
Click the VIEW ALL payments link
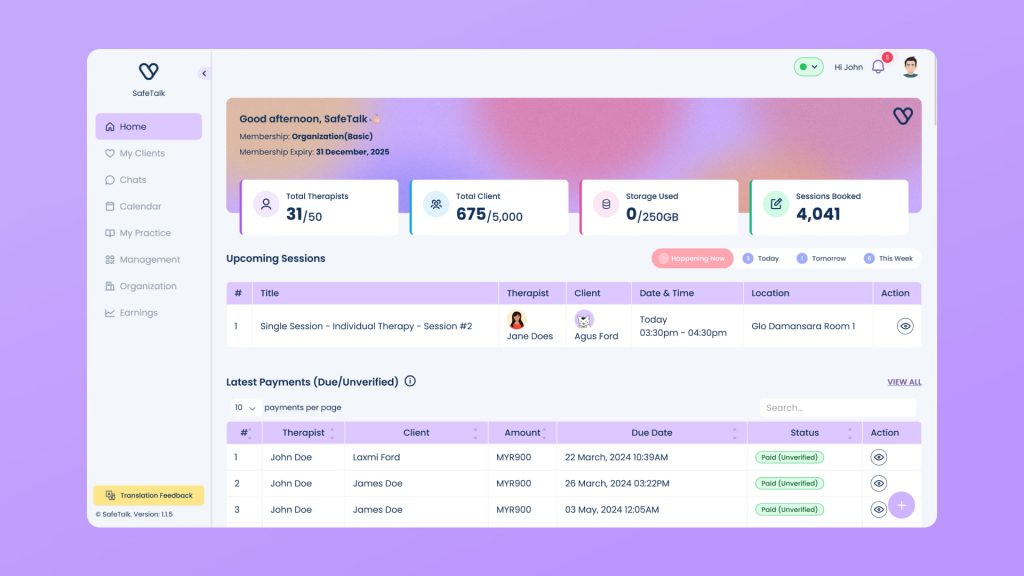coord(904,382)
